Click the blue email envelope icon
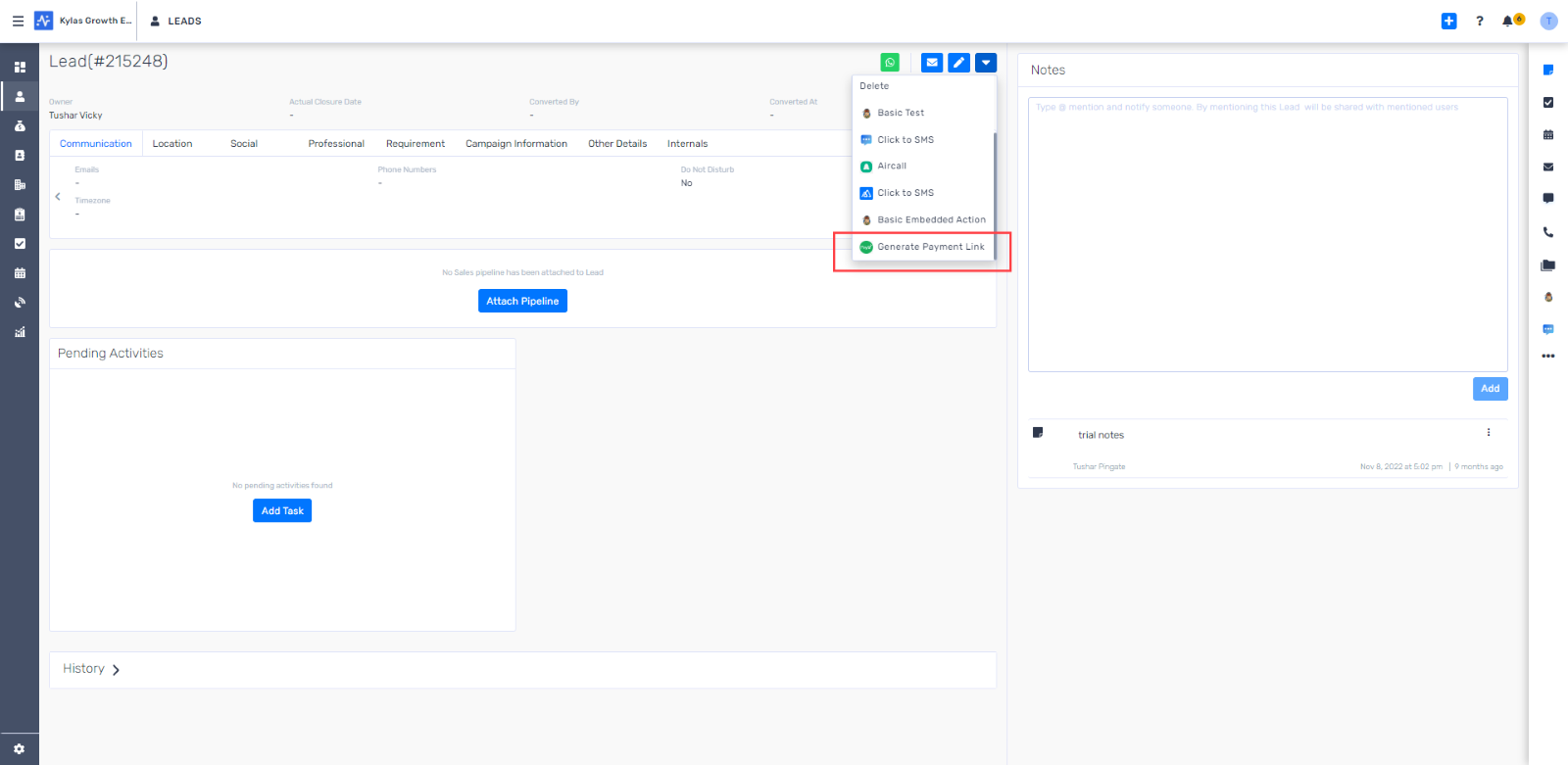This screenshot has width=1568, height=765. pyautogui.click(x=932, y=63)
